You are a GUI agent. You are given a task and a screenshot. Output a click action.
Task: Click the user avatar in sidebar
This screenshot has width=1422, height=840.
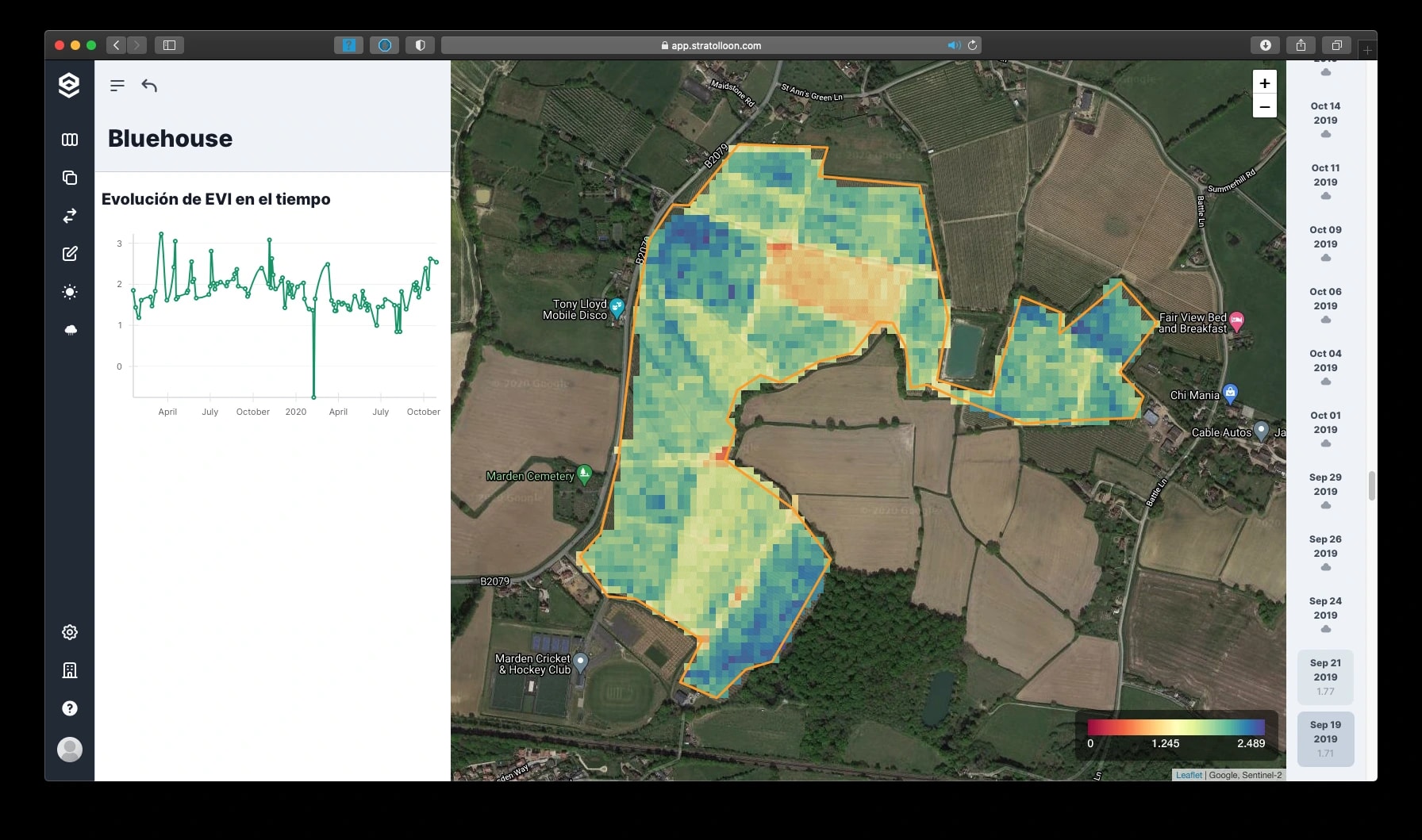point(70,750)
